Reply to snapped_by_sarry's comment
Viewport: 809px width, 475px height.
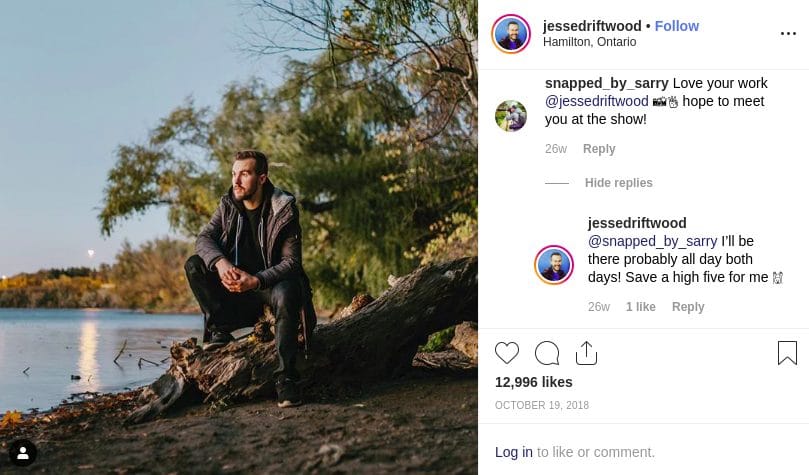tap(599, 149)
